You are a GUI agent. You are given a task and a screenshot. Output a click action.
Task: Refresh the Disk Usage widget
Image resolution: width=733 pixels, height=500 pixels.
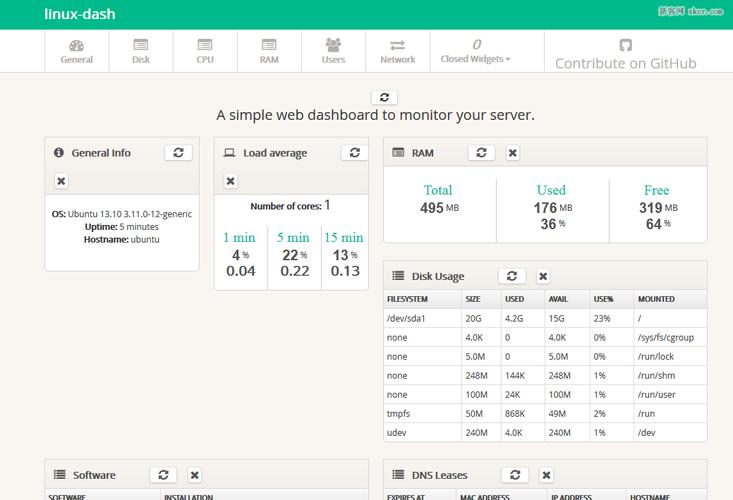tap(512, 276)
